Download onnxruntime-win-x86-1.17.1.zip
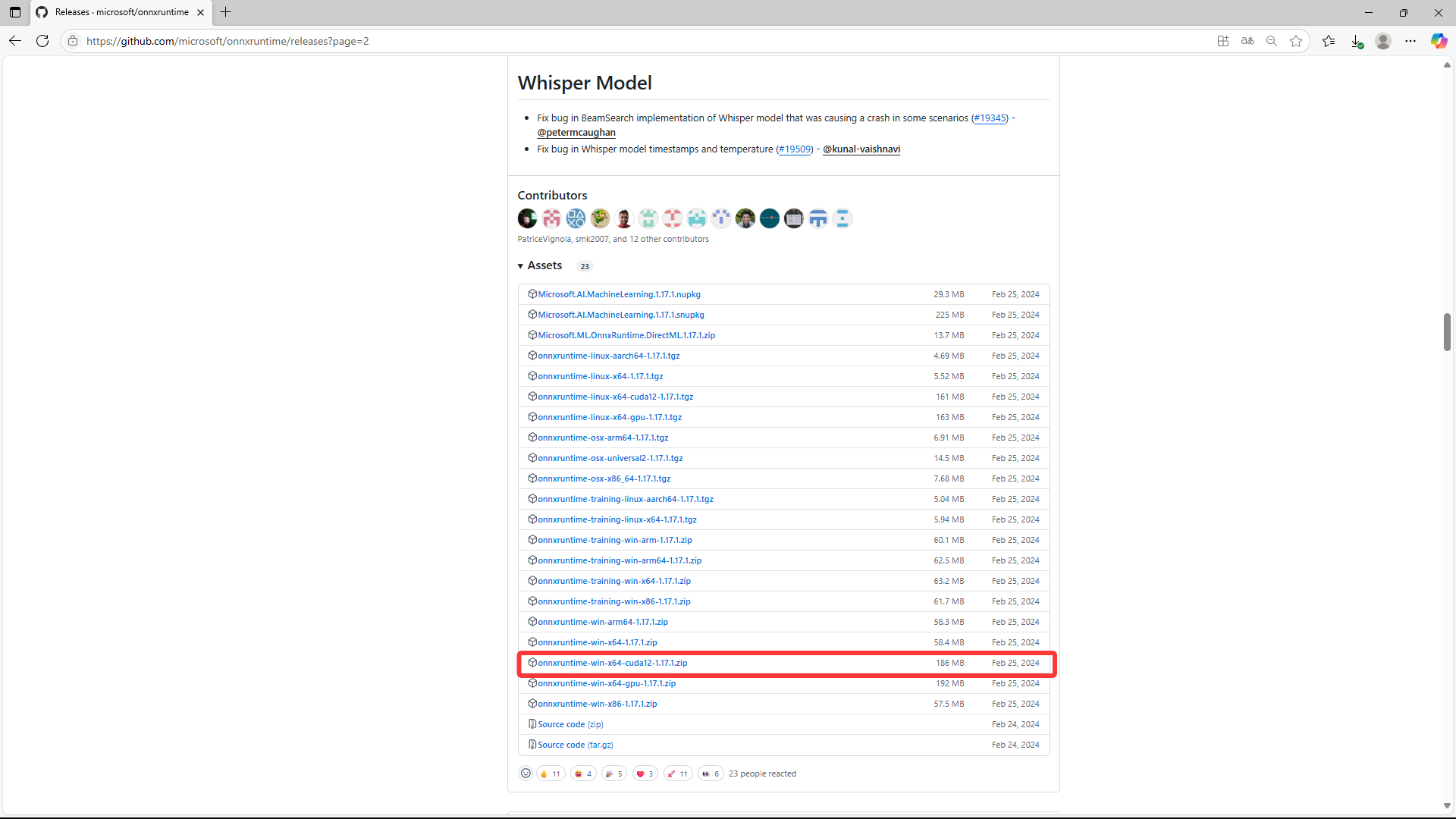This screenshot has width=1456, height=819. pos(598,704)
